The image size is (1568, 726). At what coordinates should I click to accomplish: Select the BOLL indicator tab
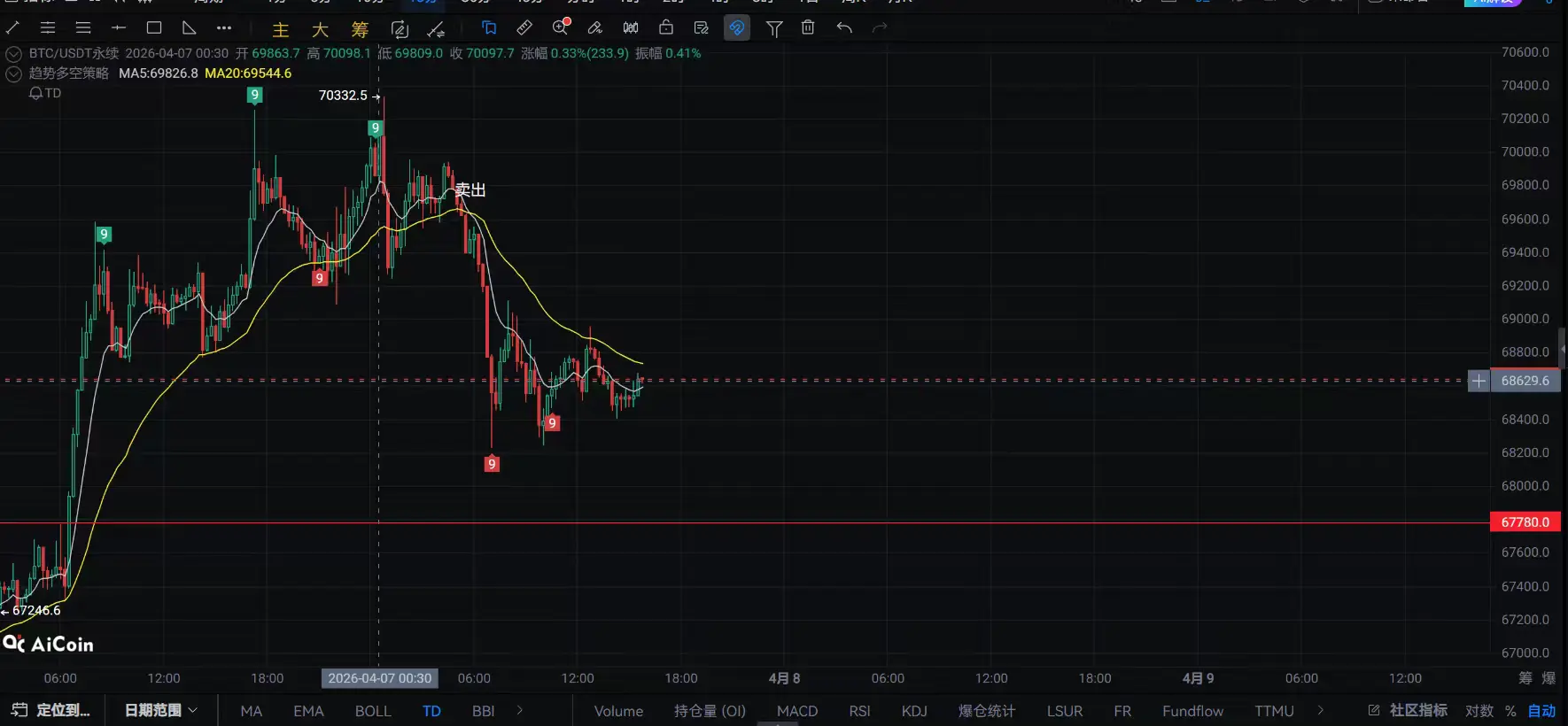(373, 711)
